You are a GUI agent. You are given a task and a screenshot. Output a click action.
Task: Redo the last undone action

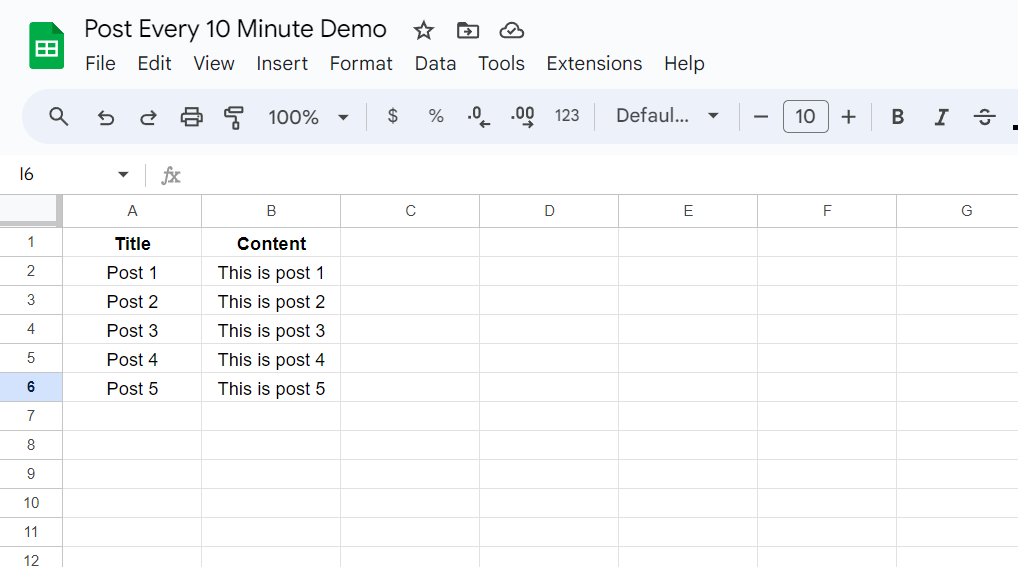point(148,117)
